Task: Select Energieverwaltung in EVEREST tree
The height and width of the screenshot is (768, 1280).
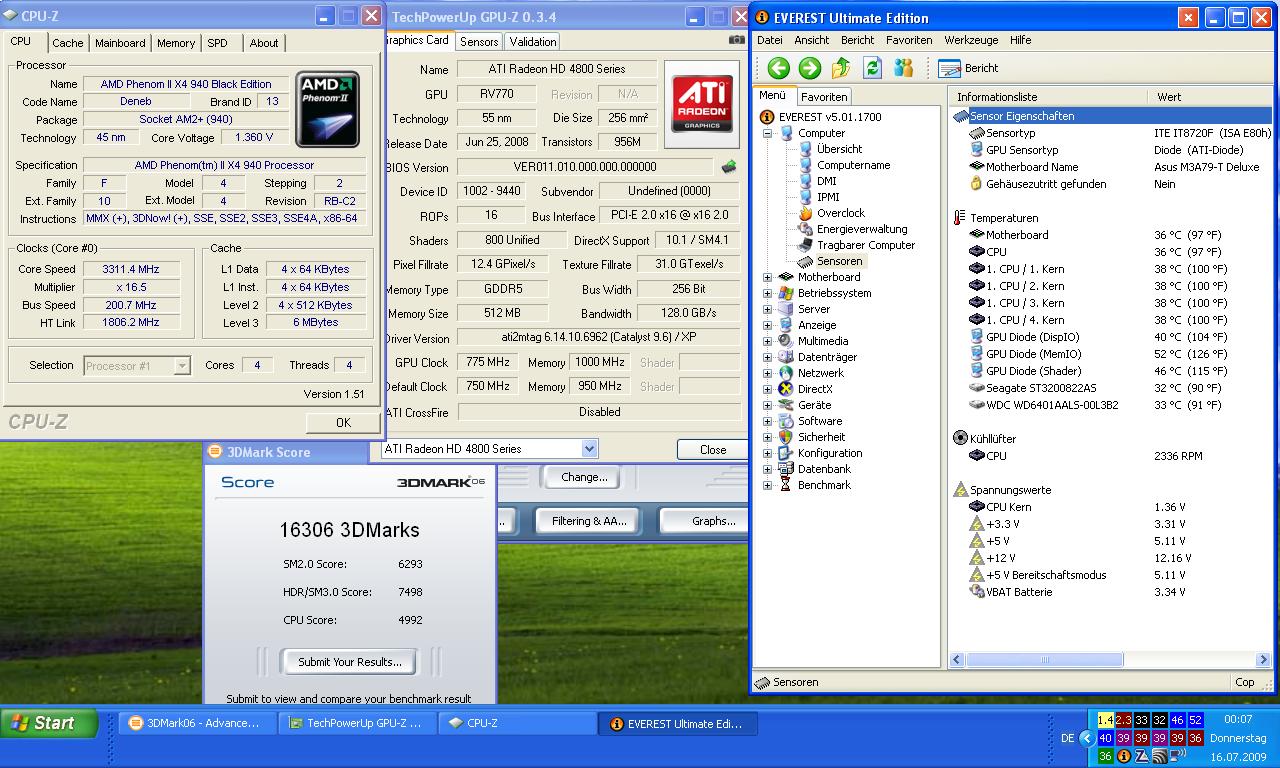Action: (852, 229)
